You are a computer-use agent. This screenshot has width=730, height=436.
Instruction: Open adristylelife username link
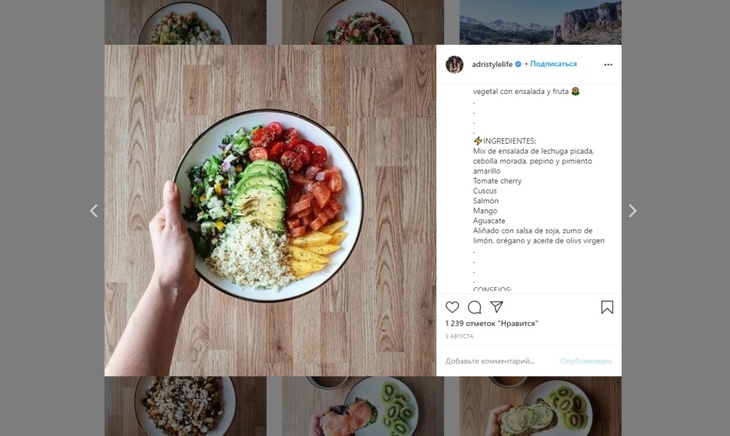pos(492,64)
